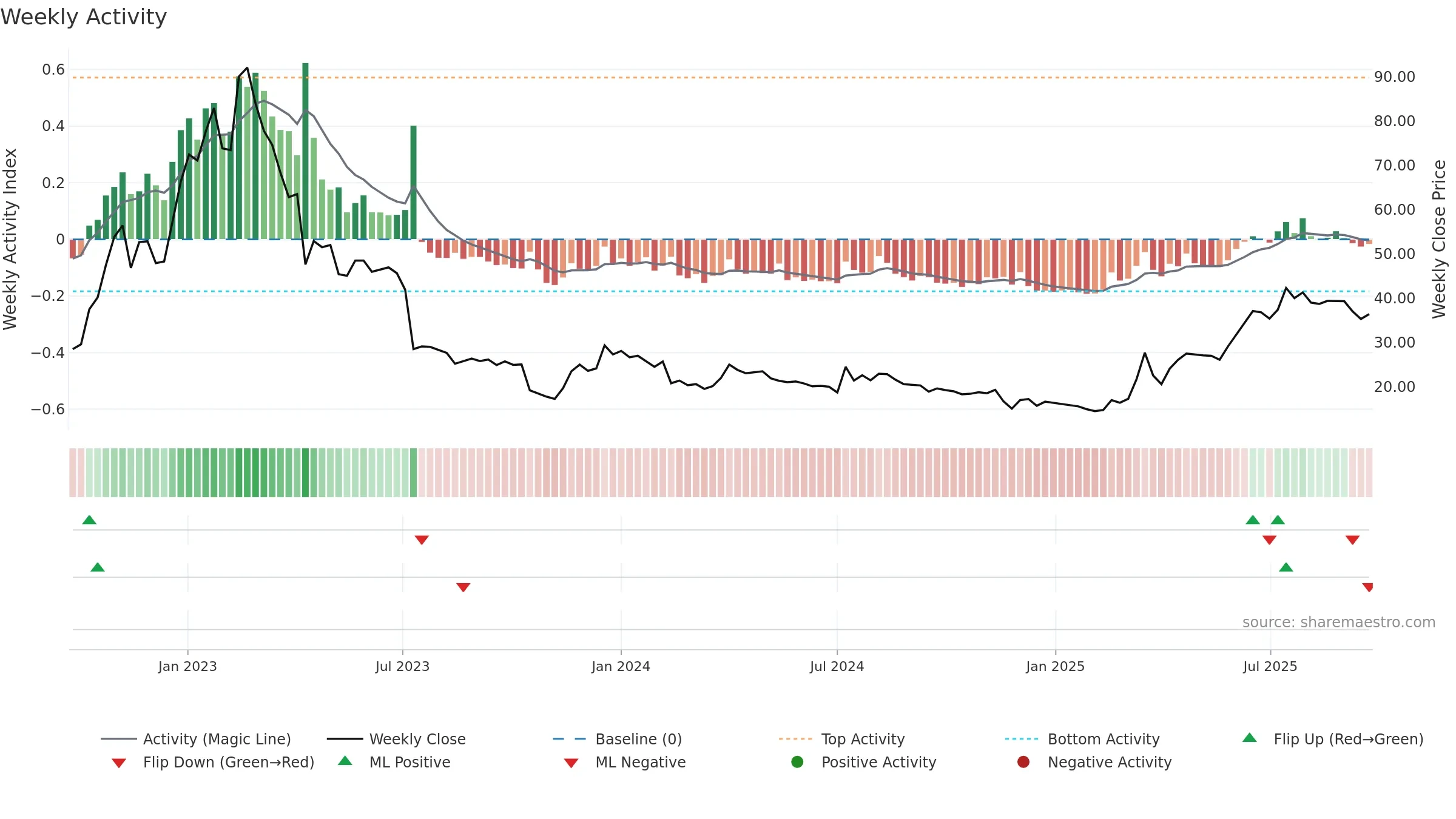Click the Jul 2023 x-axis label
This screenshot has height=819, width=1456.
click(402, 666)
